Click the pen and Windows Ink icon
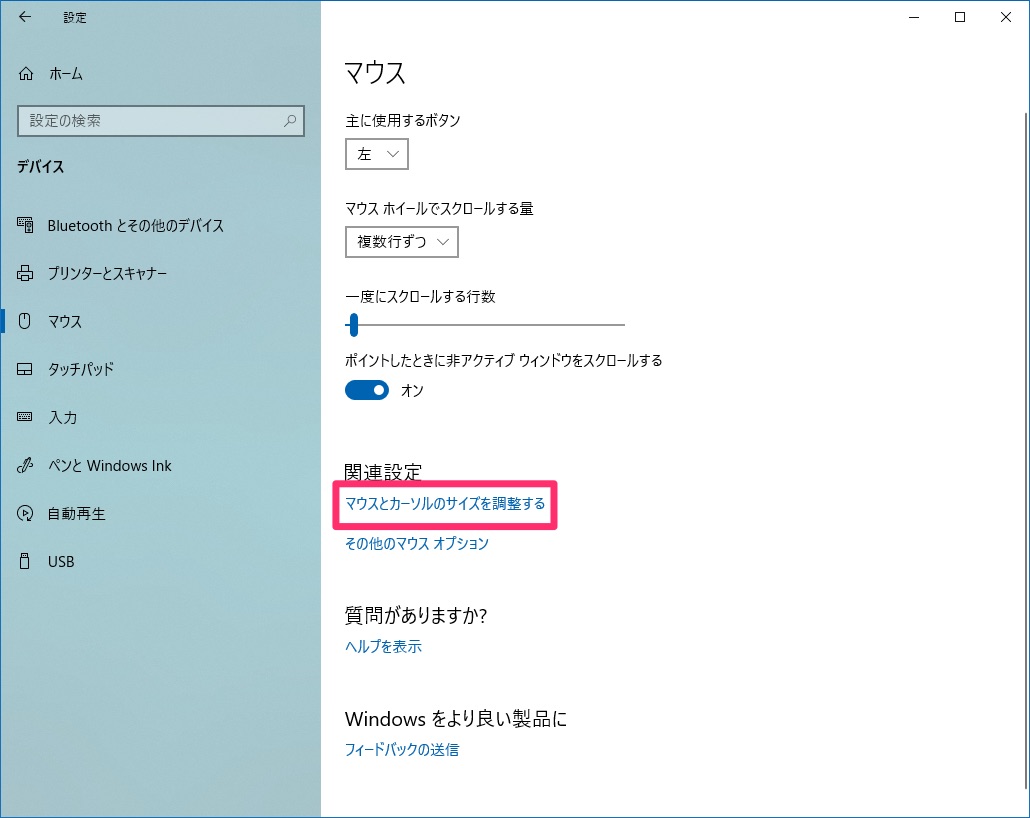The height and width of the screenshot is (818, 1030). [x=25, y=465]
